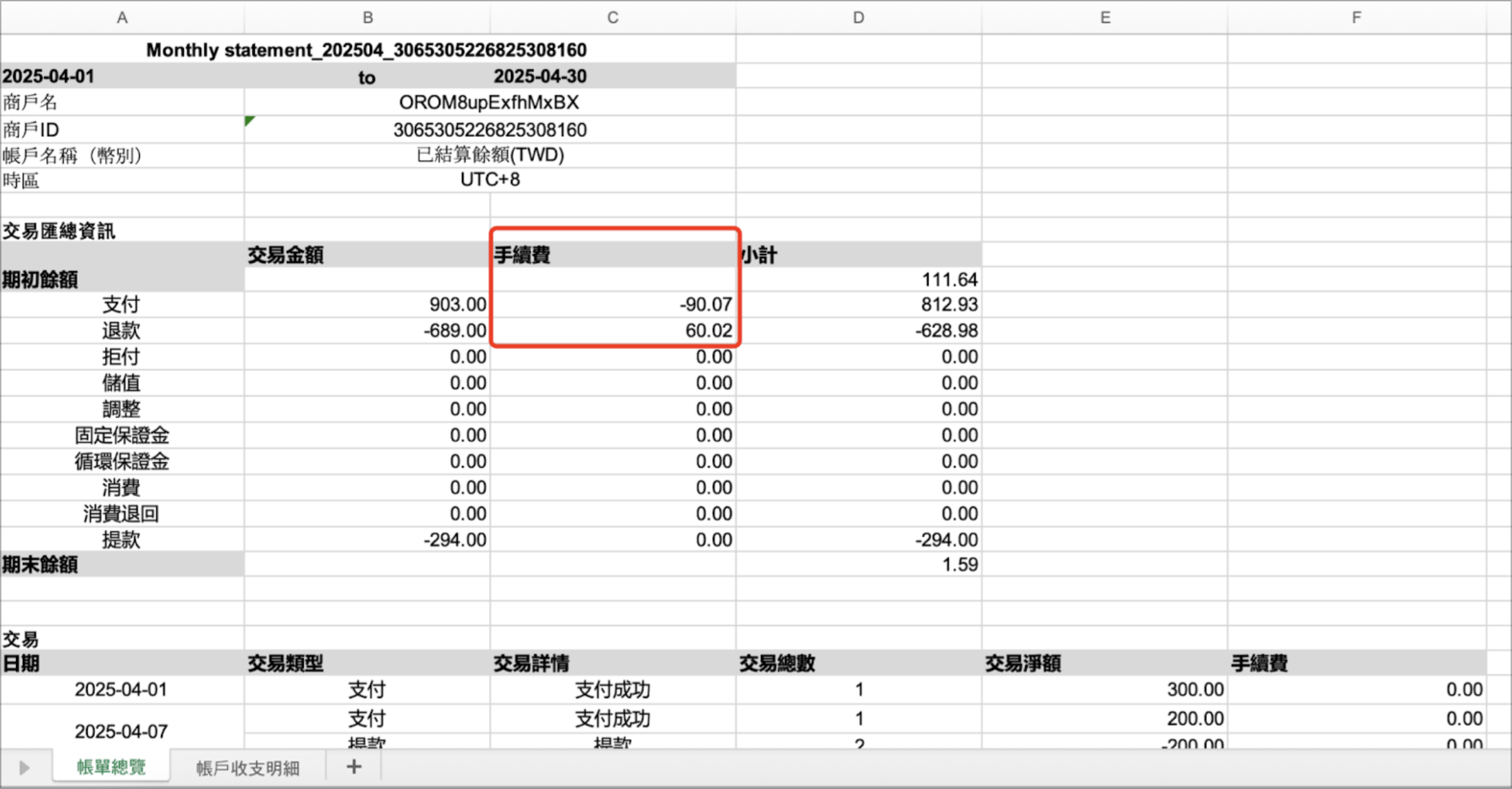Click the 商戶ID label cell
This screenshot has width=1512, height=789.
pyautogui.click(x=122, y=129)
